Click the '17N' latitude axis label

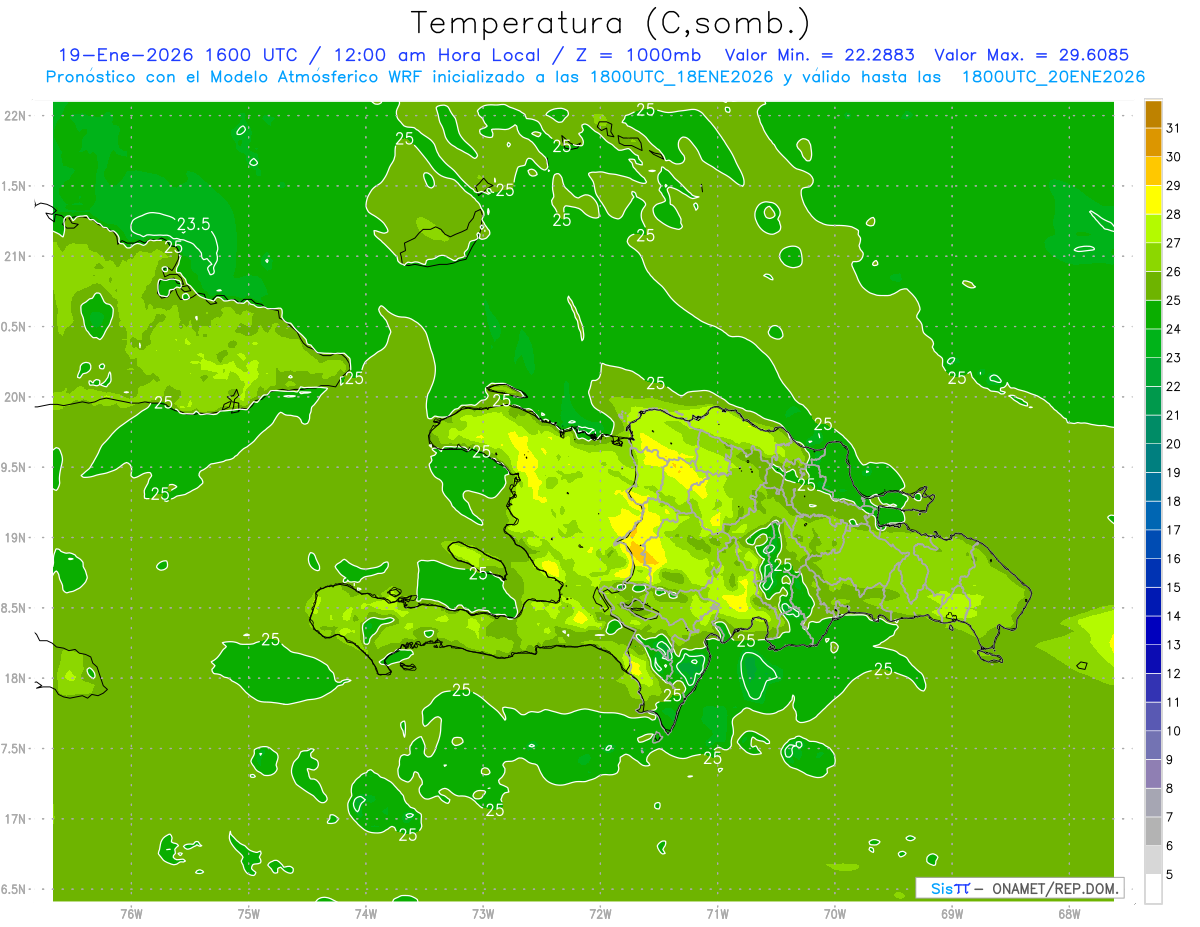[16, 819]
